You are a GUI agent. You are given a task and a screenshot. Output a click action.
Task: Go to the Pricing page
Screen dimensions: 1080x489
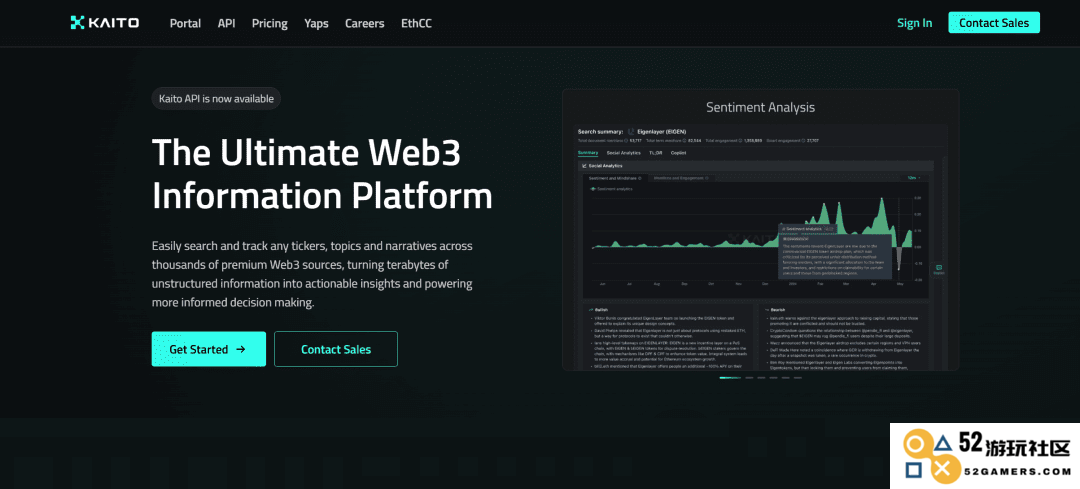(x=269, y=23)
